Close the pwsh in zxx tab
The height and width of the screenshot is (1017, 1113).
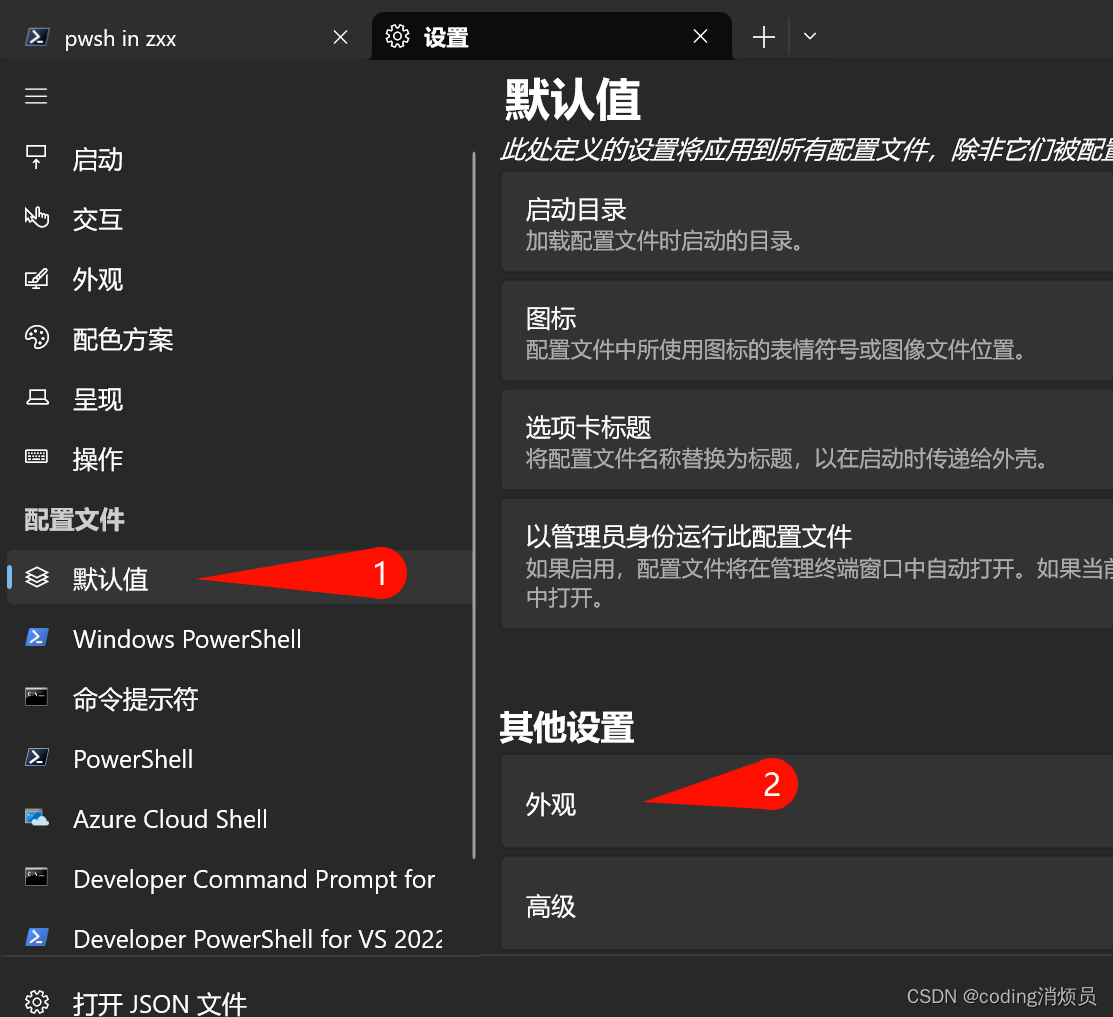pyautogui.click(x=341, y=37)
